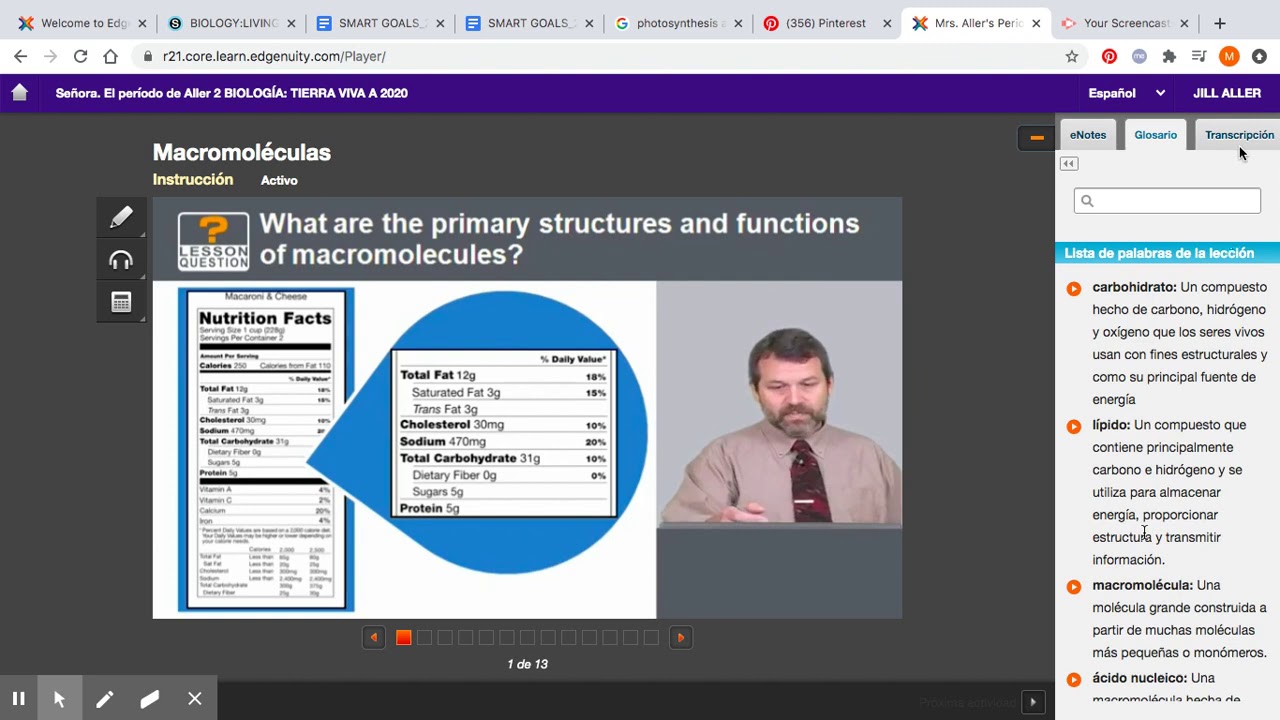Image resolution: width=1280 pixels, height=720 pixels.
Task: Select the pencil highlighter tool in lesson sidebar
Action: point(121,217)
